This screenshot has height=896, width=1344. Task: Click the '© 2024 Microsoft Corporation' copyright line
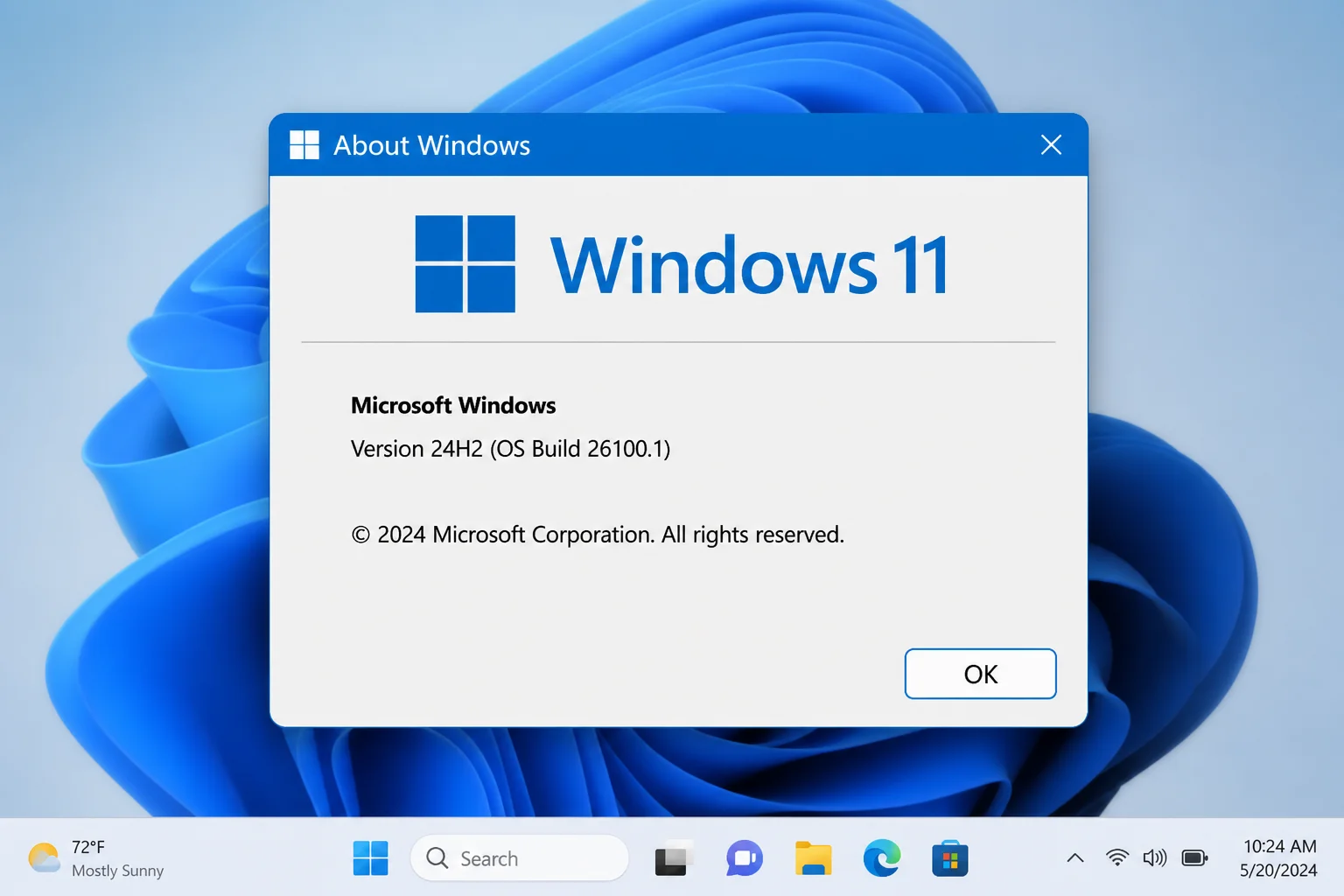[598, 535]
